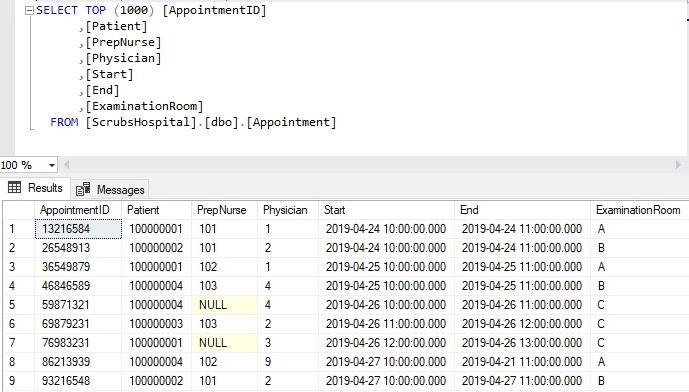Click the Results grid icon
This screenshot has height=392, width=689.
click(x=15, y=188)
